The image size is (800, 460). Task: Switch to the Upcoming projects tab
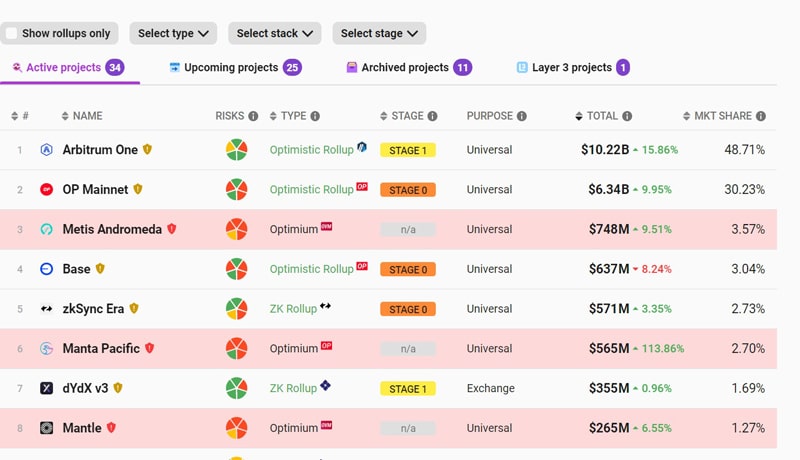pos(235,67)
